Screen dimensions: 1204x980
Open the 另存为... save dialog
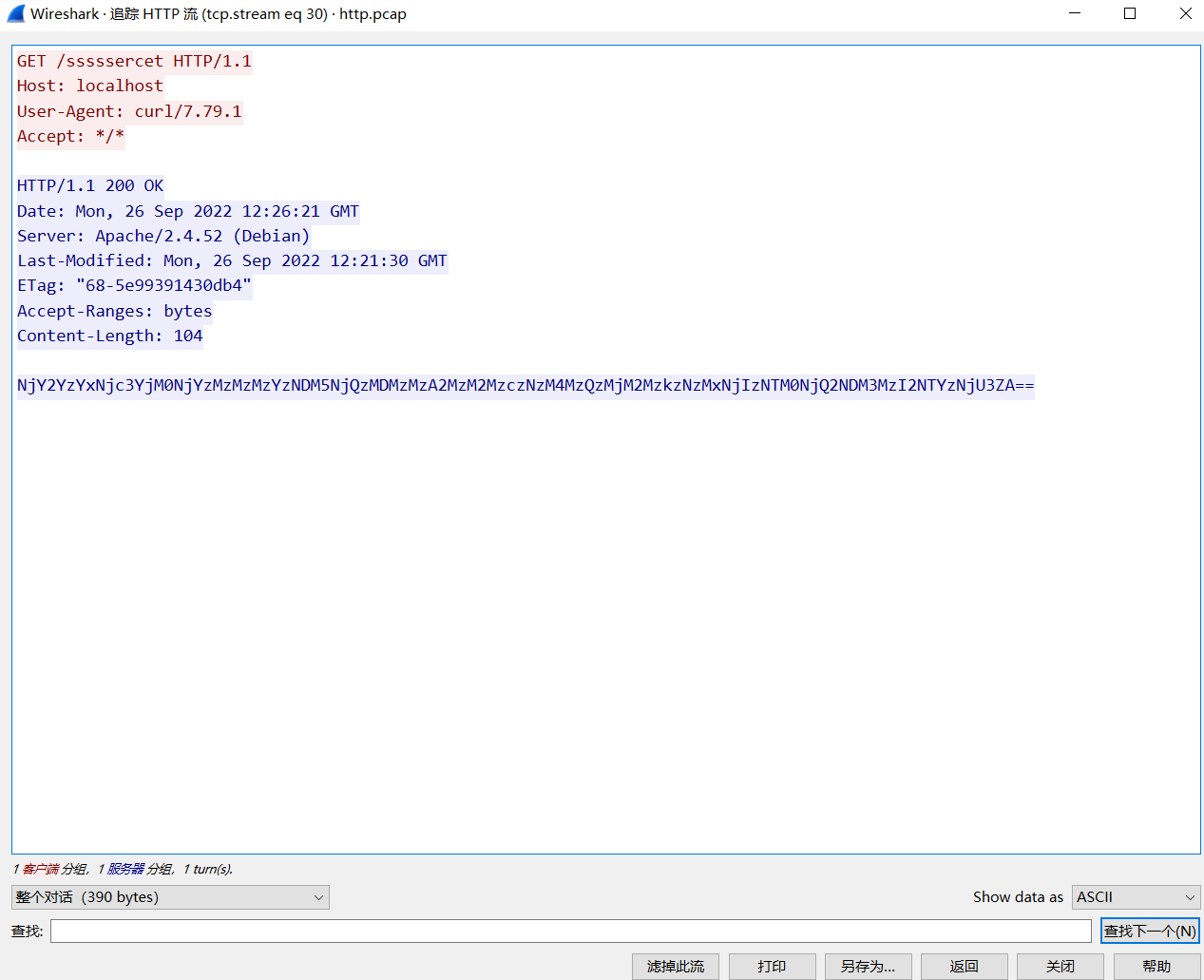click(868, 966)
